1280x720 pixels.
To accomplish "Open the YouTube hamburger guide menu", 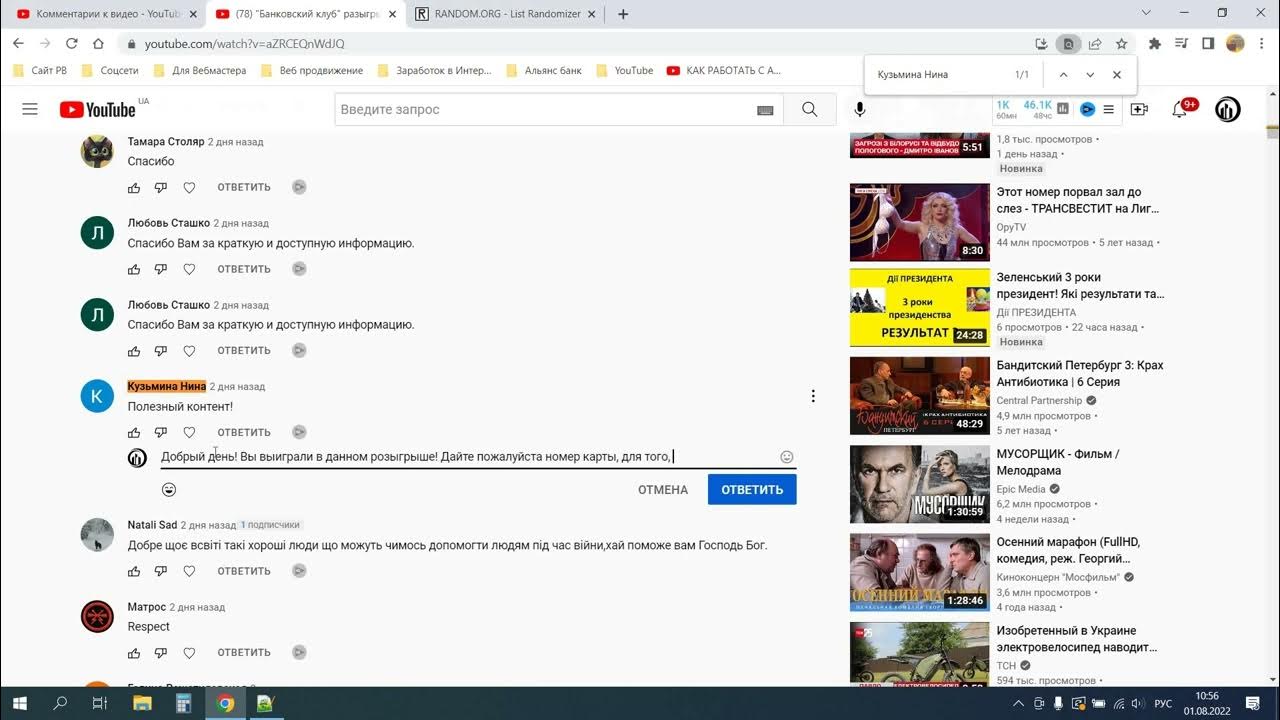I will click(x=30, y=109).
